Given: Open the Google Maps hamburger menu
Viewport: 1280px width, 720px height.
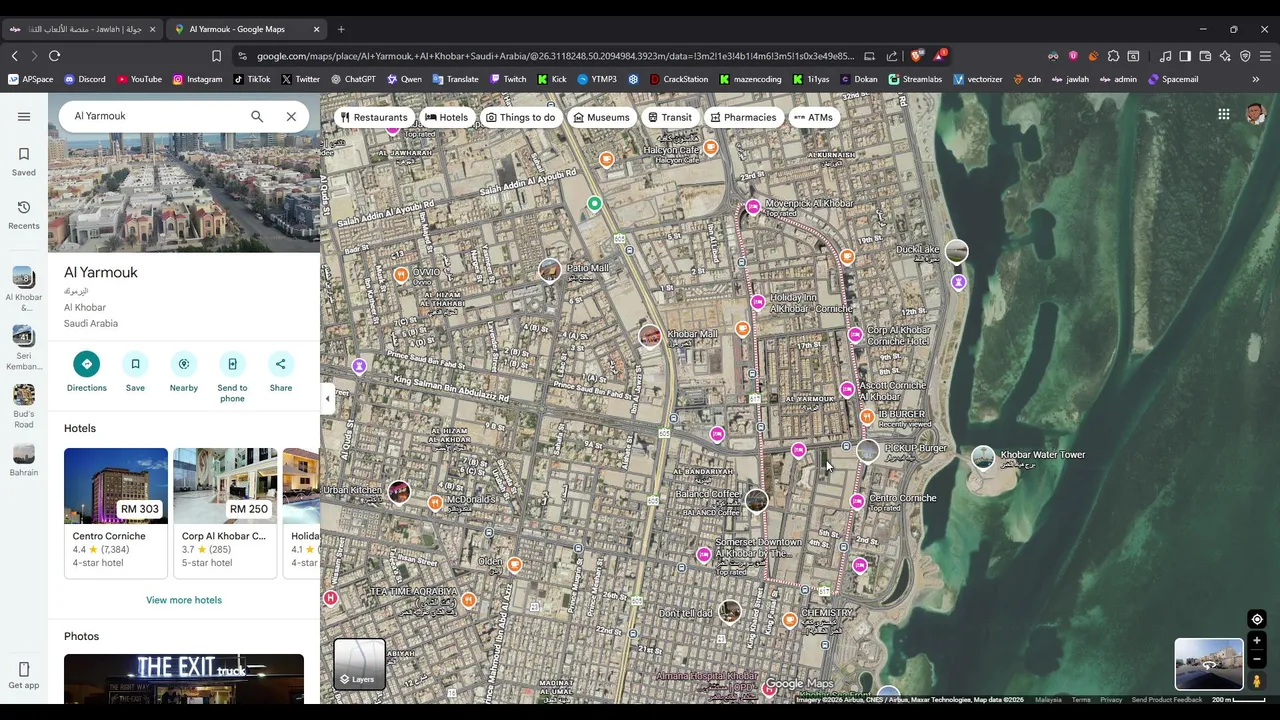Looking at the screenshot, I should click(x=24, y=116).
